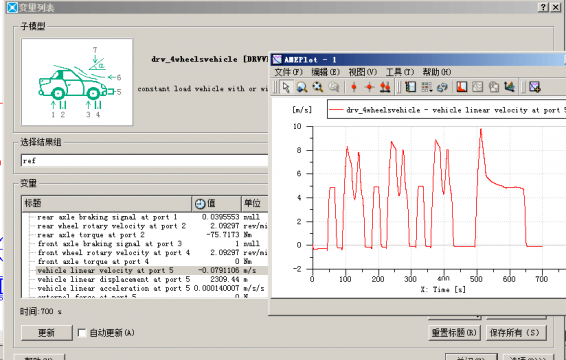
Task: Click the help question mark button in title bar
Action: tap(543, 7)
